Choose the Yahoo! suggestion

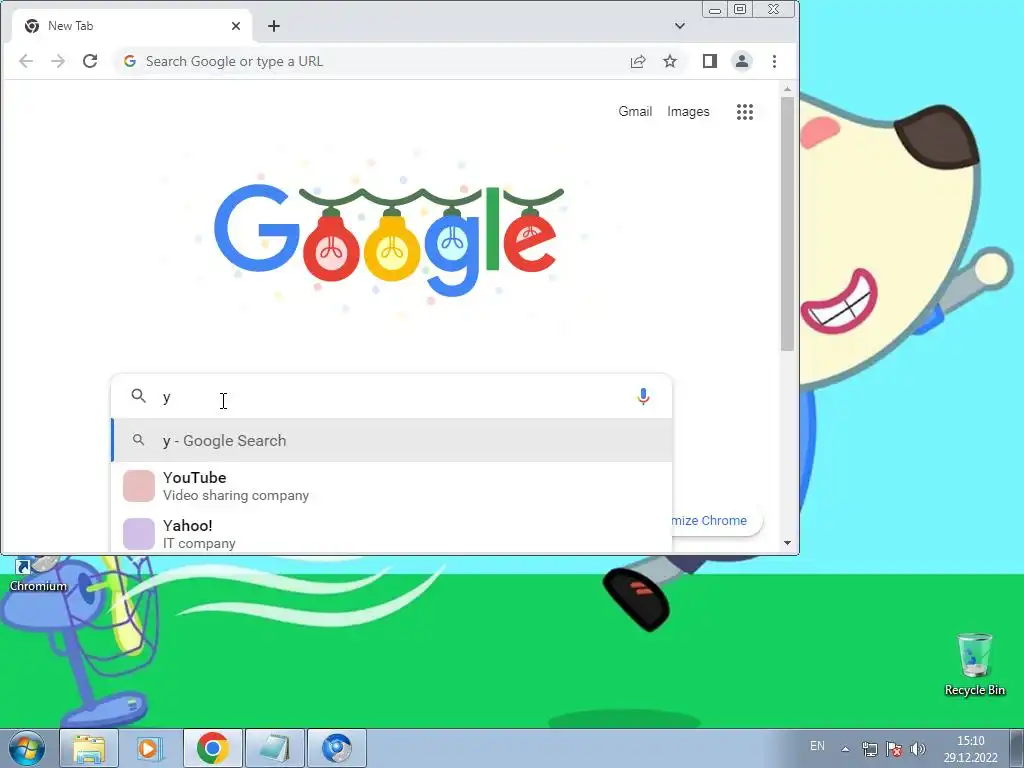392,534
